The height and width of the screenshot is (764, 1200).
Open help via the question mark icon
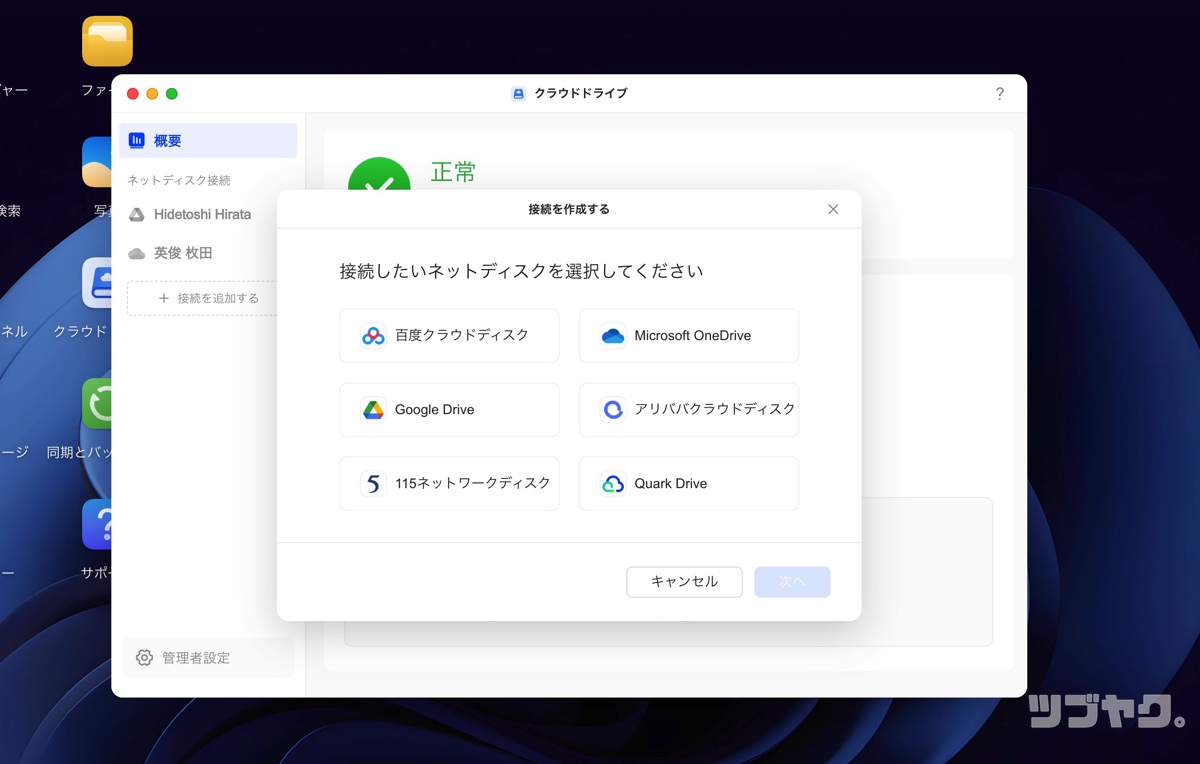pos(999,93)
